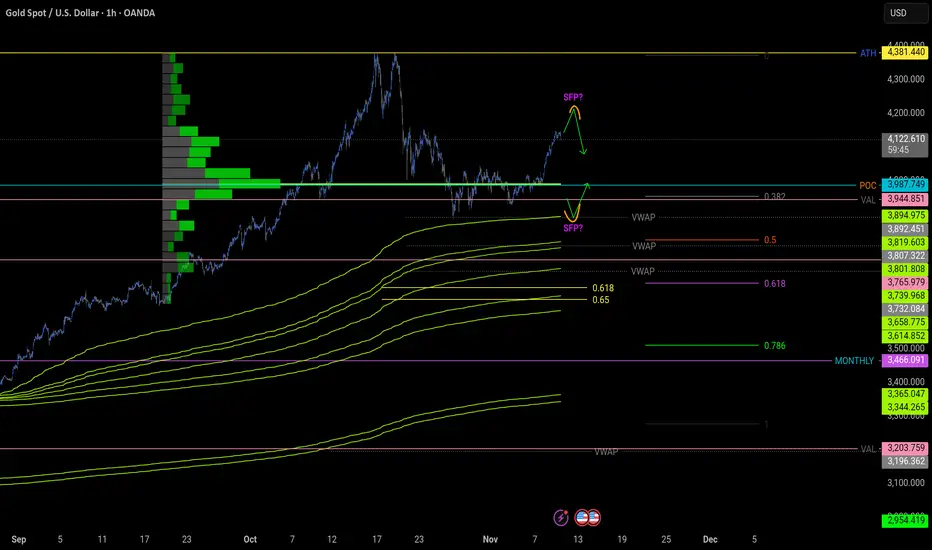Viewport: 932px width, 550px height.
Task: Click the green 3,614.852 price label
Action: [x=904, y=336]
